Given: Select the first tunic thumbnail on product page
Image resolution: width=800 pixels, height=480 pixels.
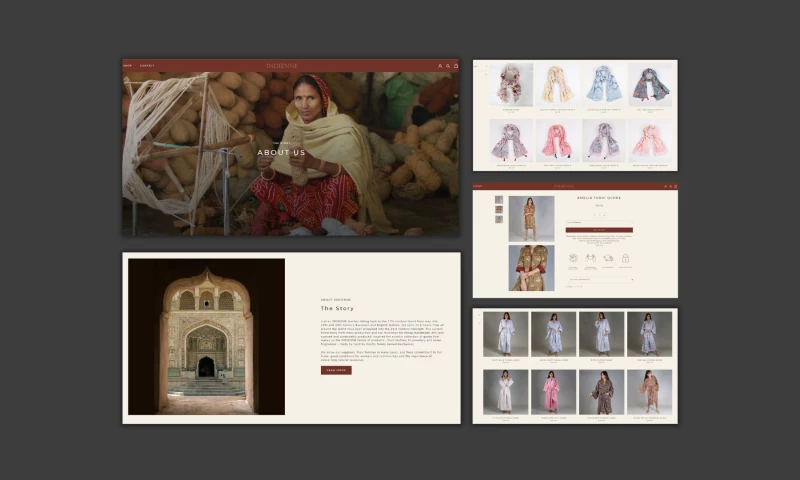Looking at the screenshot, I should pos(499,199).
